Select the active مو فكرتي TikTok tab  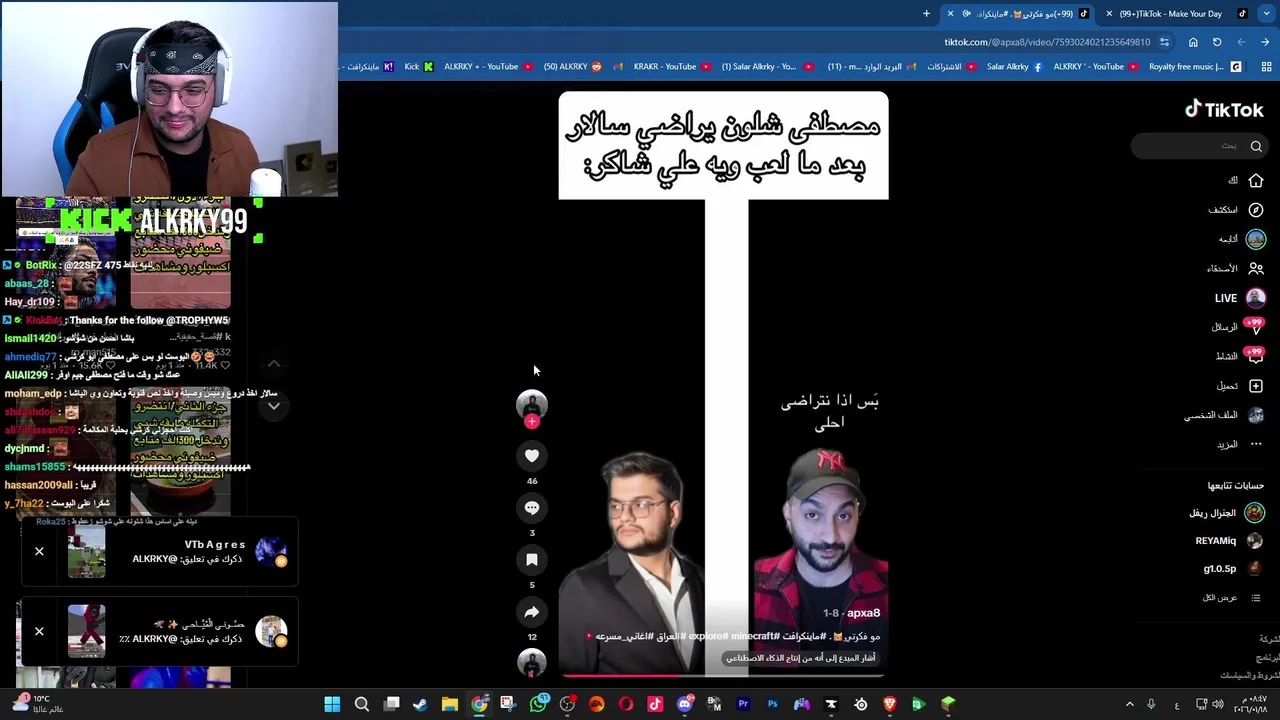point(1020,14)
